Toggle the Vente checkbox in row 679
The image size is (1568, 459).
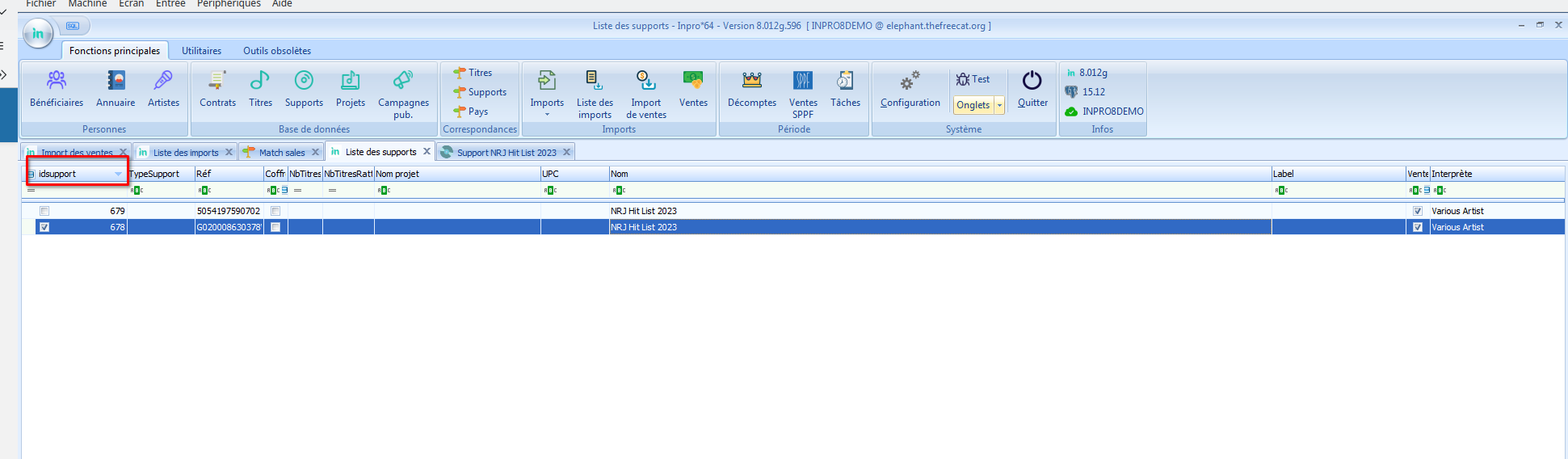pyautogui.click(x=1418, y=211)
